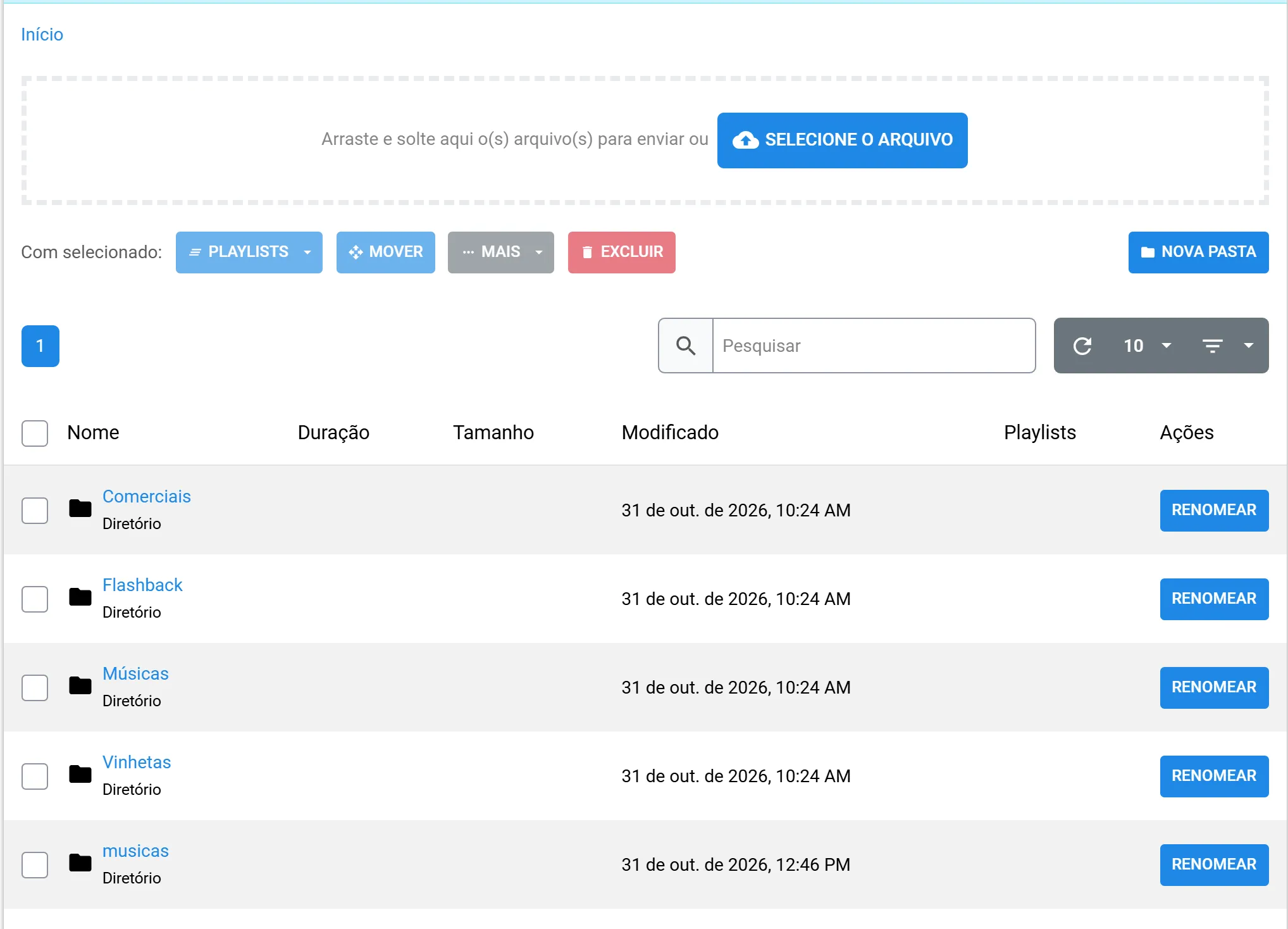Click the column filter icon in the toolbar

[x=1212, y=346]
